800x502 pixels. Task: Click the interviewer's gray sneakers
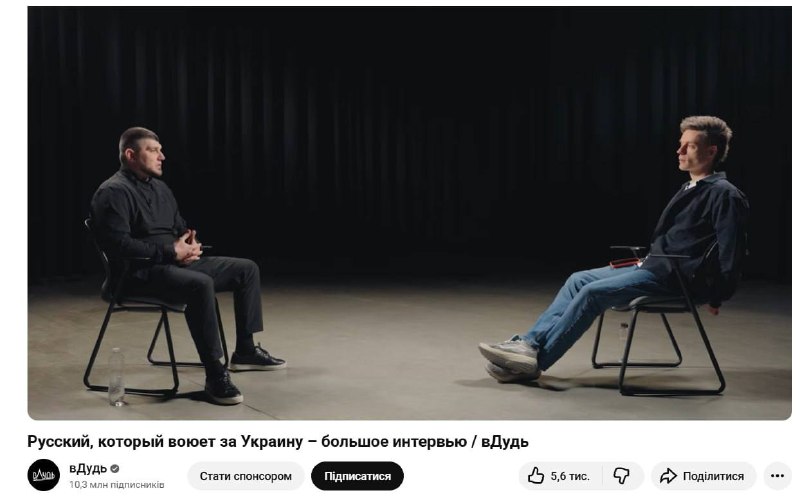coord(509,360)
